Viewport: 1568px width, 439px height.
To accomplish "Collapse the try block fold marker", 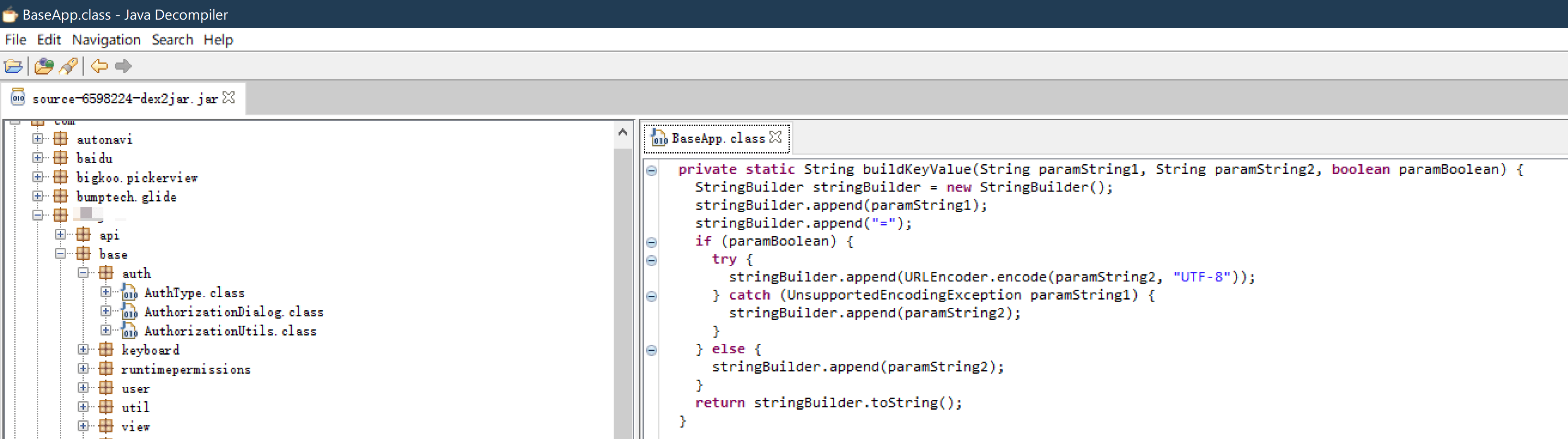I will [x=651, y=260].
